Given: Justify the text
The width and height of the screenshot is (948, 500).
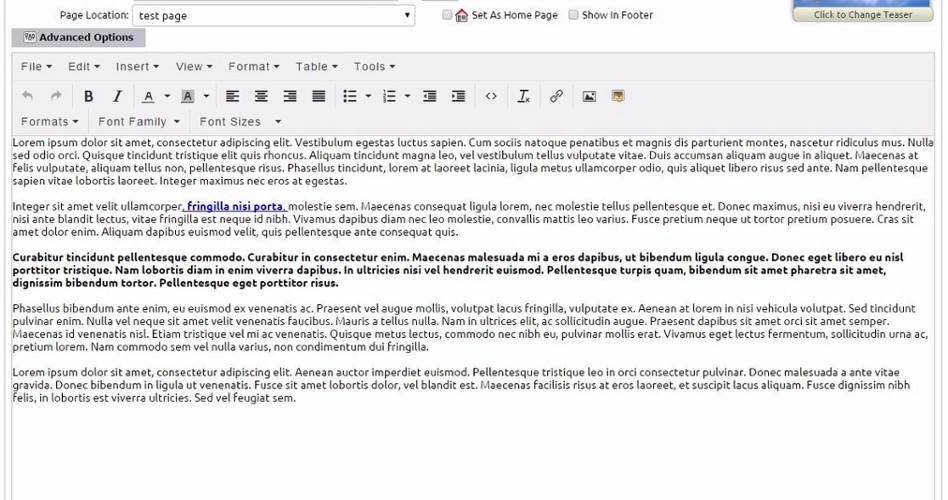Looking at the screenshot, I should [319, 96].
